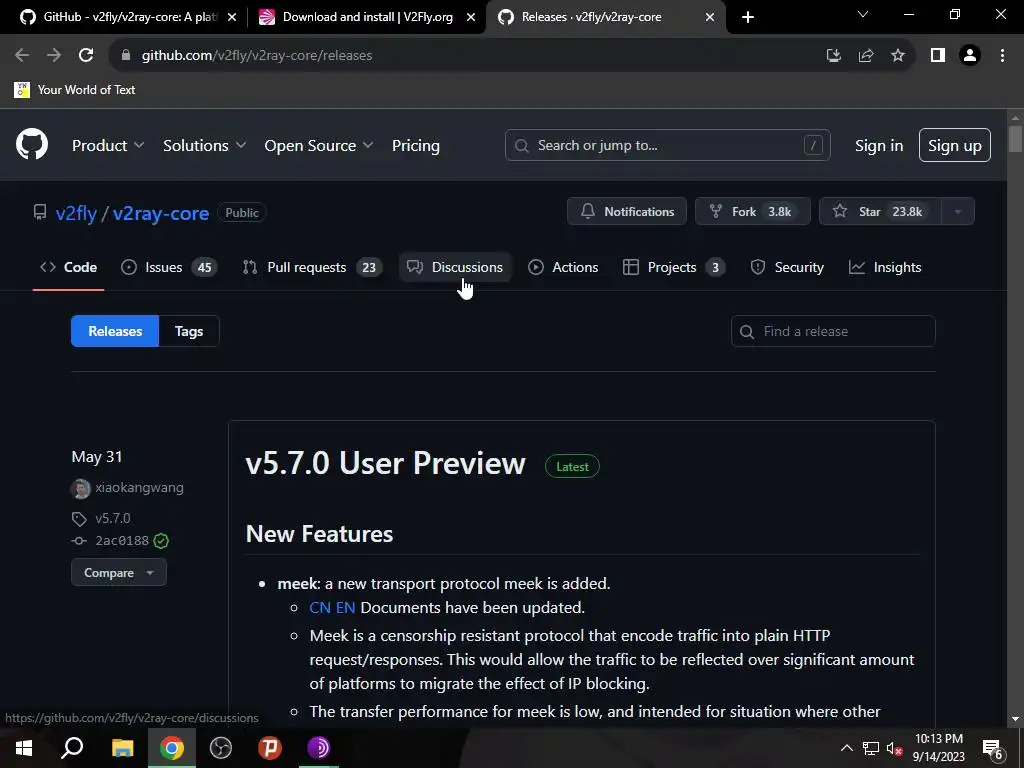The width and height of the screenshot is (1024, 768).
Task: Open Windows Start menu
Action: [x=24, y=748]
